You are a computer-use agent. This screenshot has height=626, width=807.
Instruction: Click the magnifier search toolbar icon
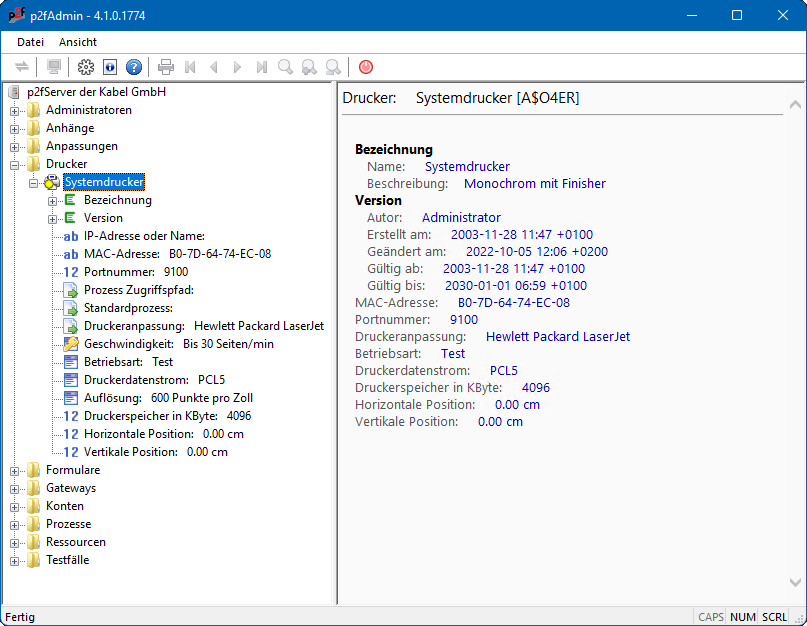pos(286,67)
